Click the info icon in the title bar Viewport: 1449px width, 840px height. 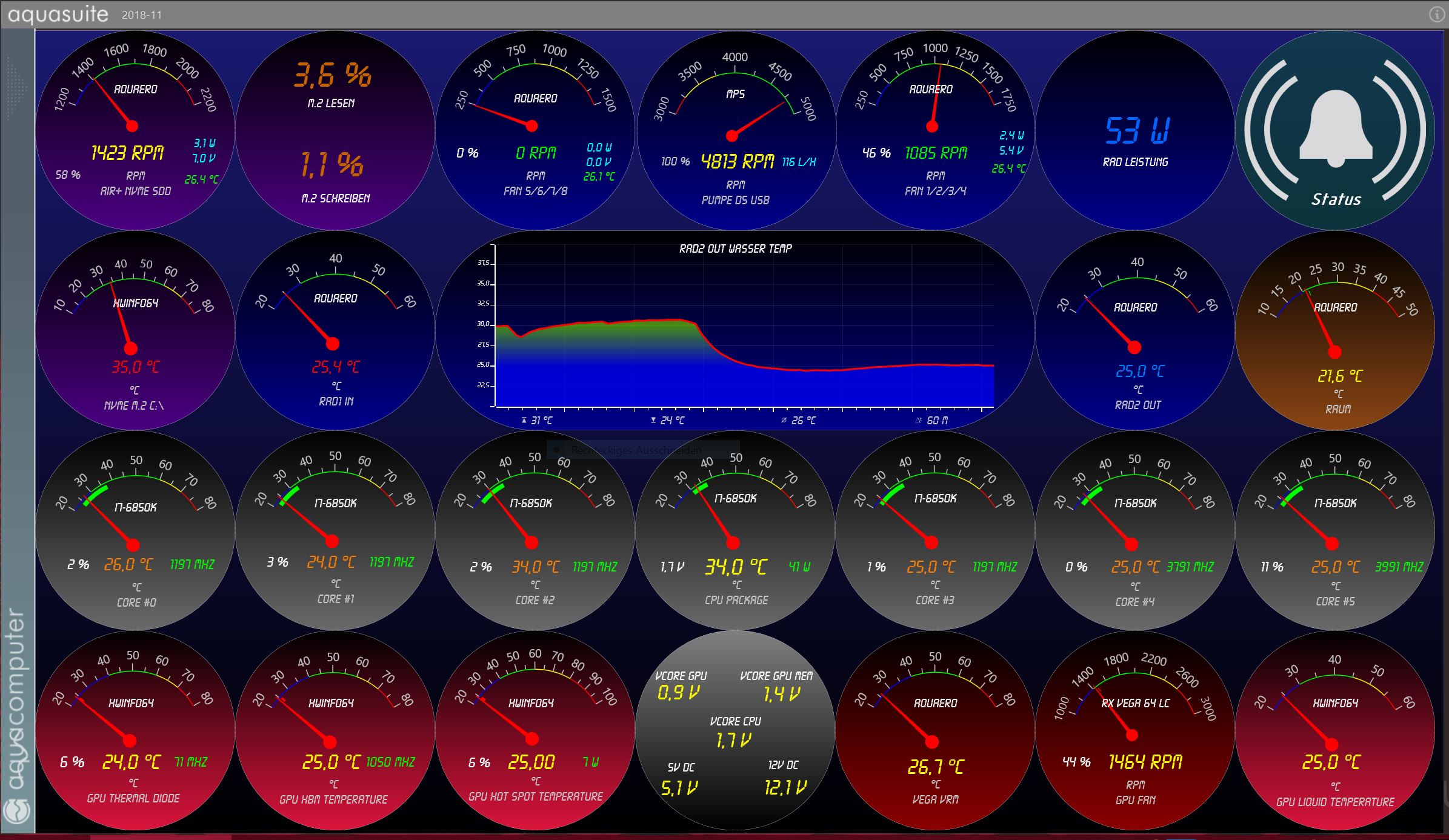click(1436, 14)
